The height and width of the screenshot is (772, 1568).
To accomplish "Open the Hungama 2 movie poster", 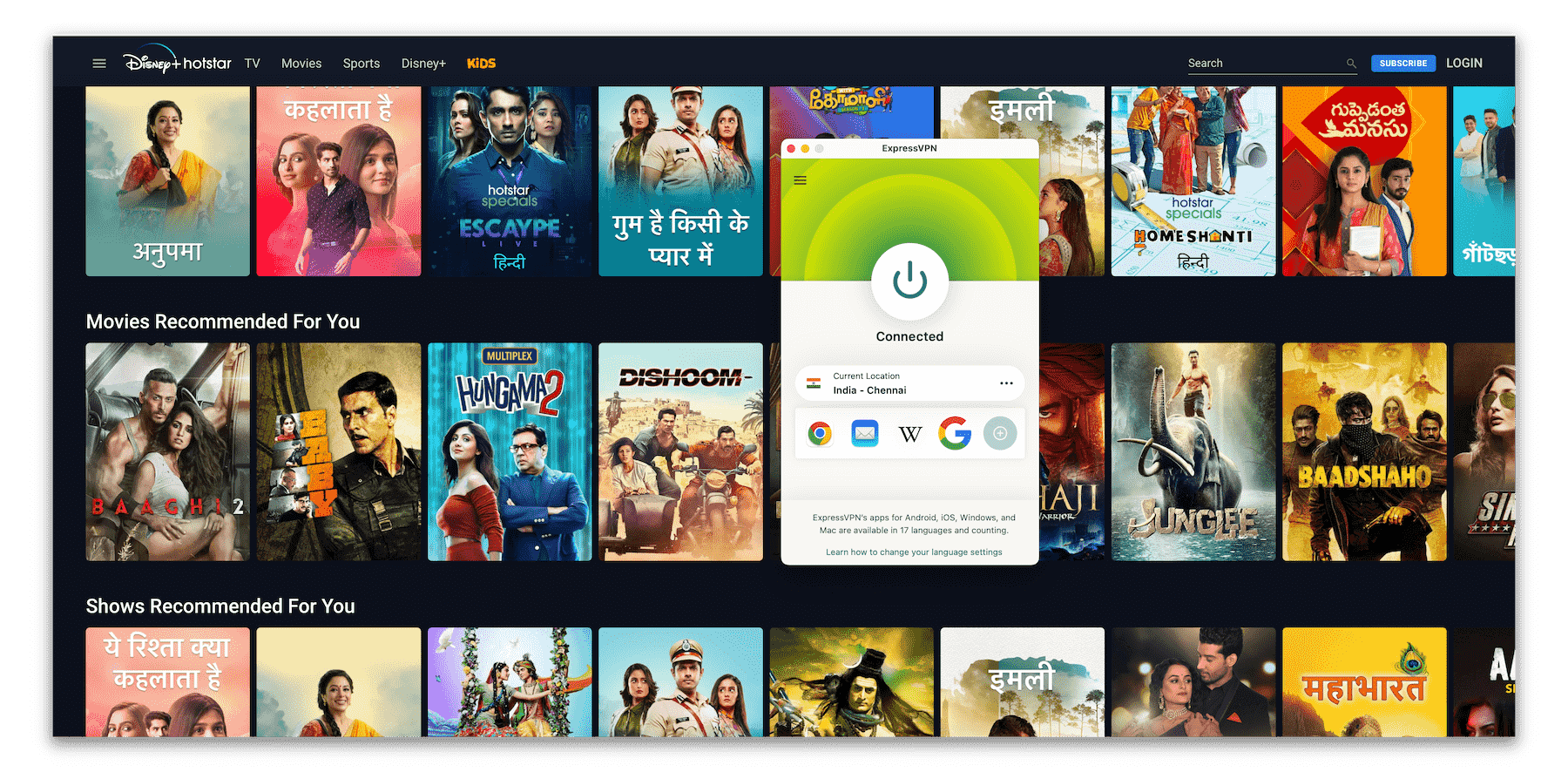I will pyautogui.click(x=510, y=451).
